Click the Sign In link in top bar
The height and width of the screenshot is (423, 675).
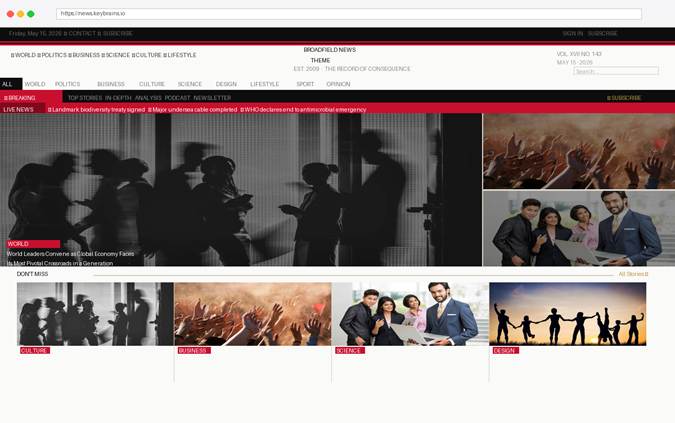(573, 34)
